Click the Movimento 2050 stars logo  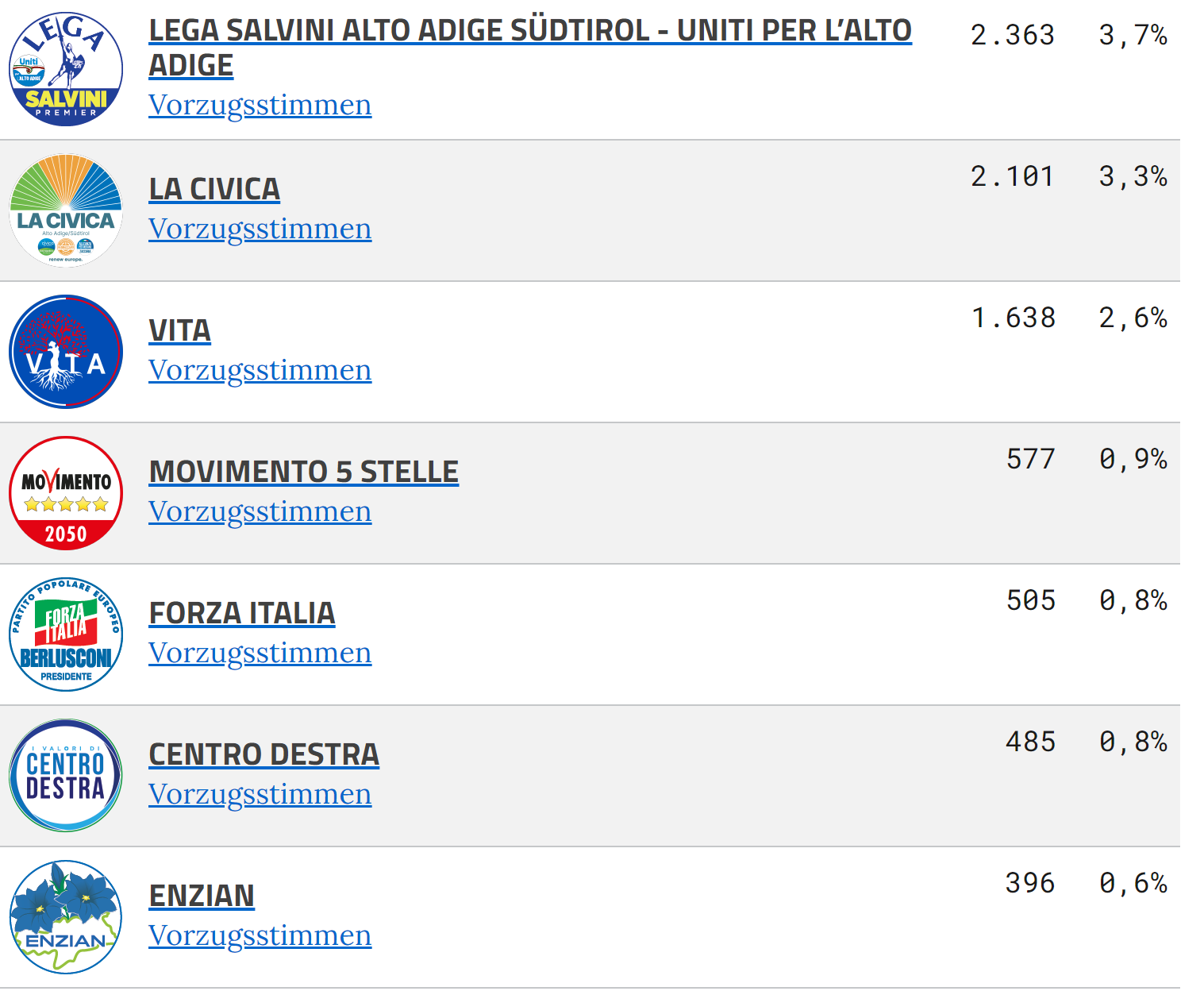click(x=66, y=493)
